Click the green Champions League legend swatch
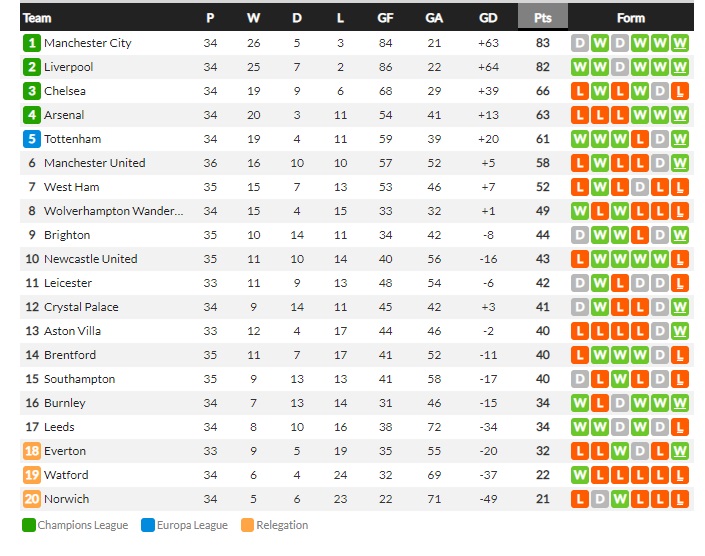705x556 pixels. tap(29, 525)
